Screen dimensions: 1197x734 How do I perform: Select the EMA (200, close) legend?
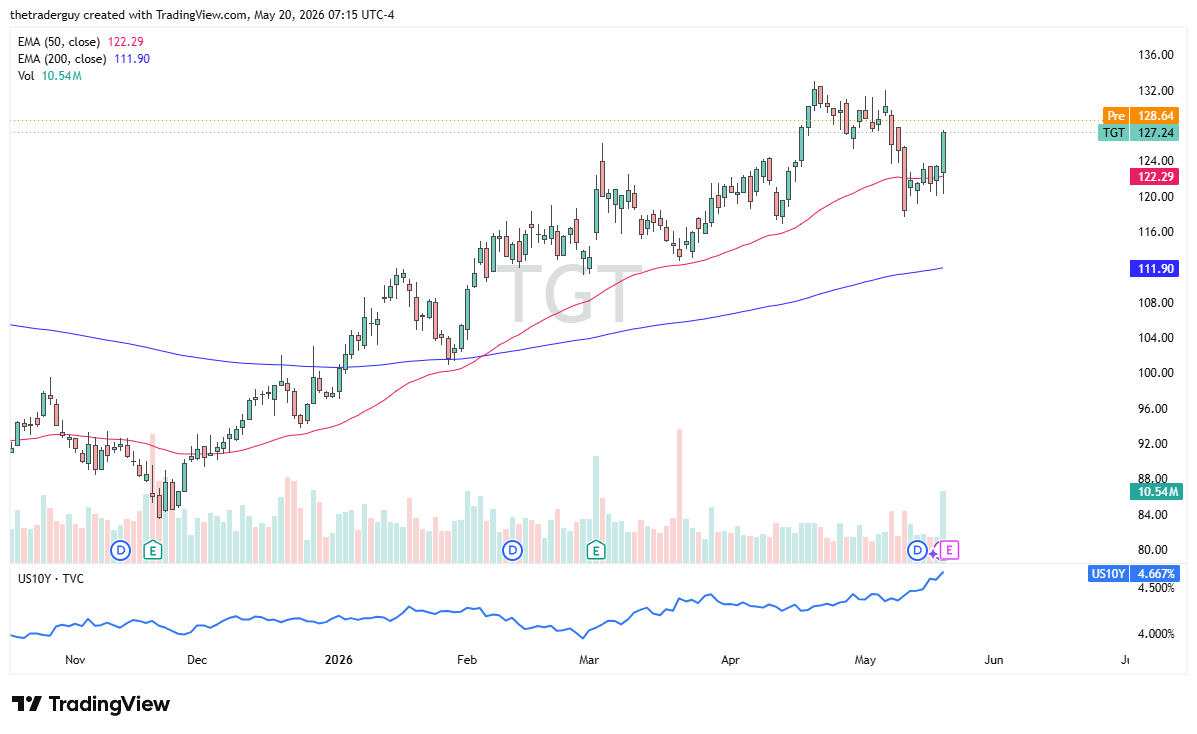click(84, 59)
